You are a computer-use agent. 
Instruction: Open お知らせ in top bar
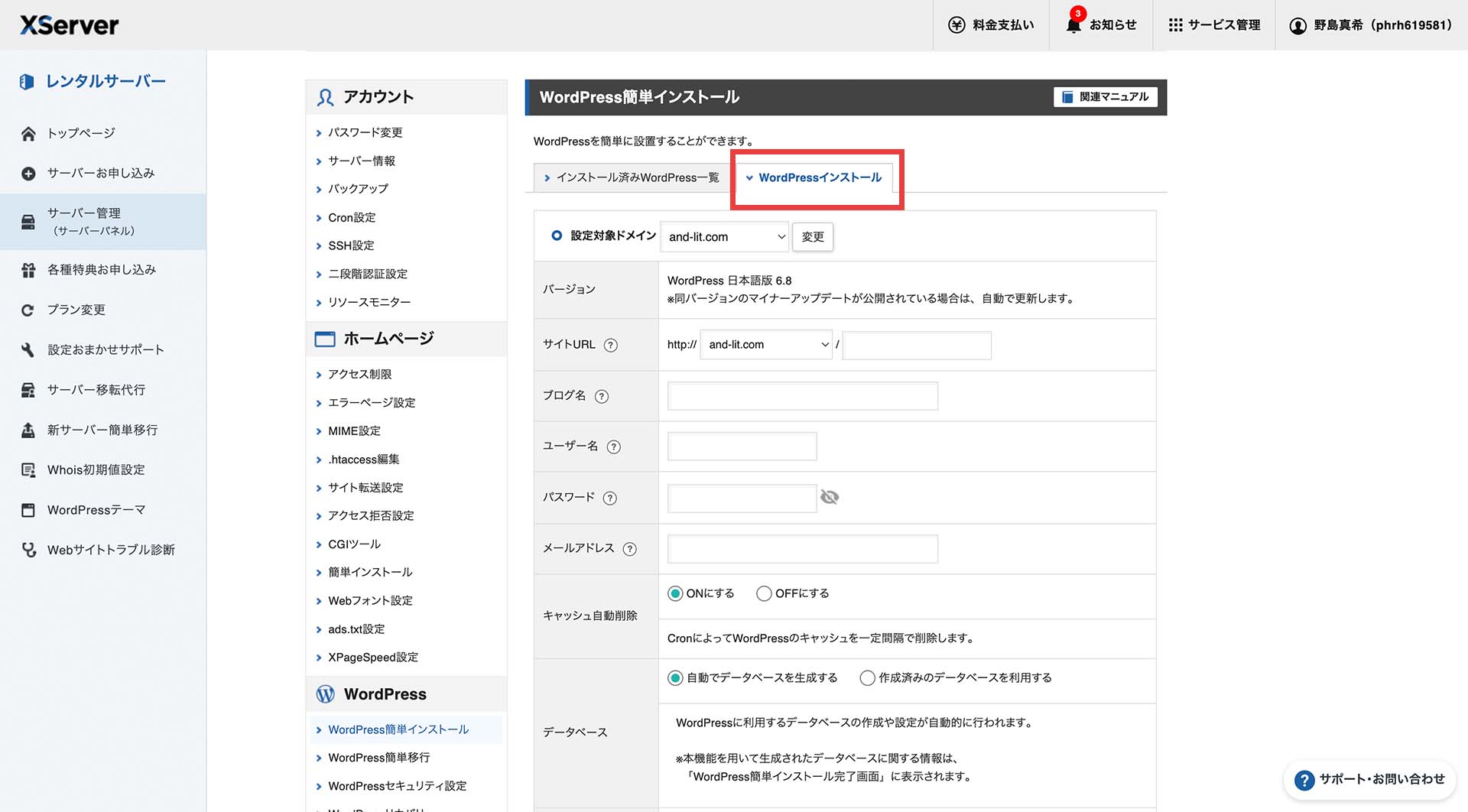click(x=1101, y=25)
